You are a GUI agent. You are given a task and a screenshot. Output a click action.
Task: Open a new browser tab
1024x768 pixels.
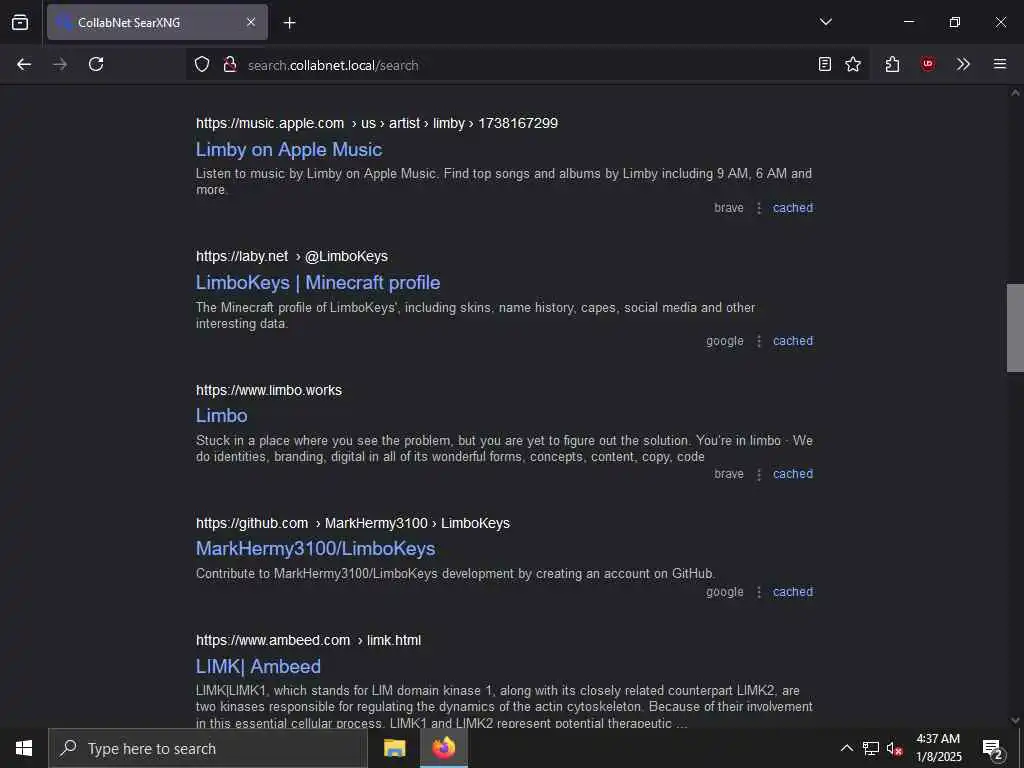[x=289, y=23]
